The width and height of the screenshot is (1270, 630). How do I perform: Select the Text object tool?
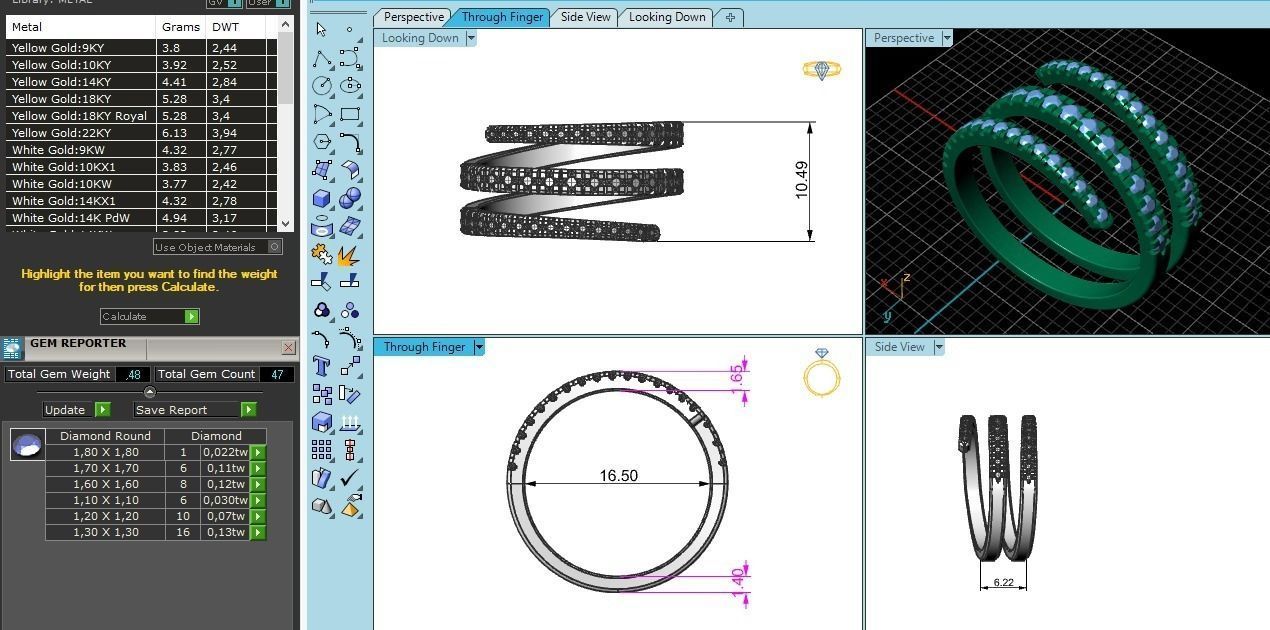pos(322,366)
